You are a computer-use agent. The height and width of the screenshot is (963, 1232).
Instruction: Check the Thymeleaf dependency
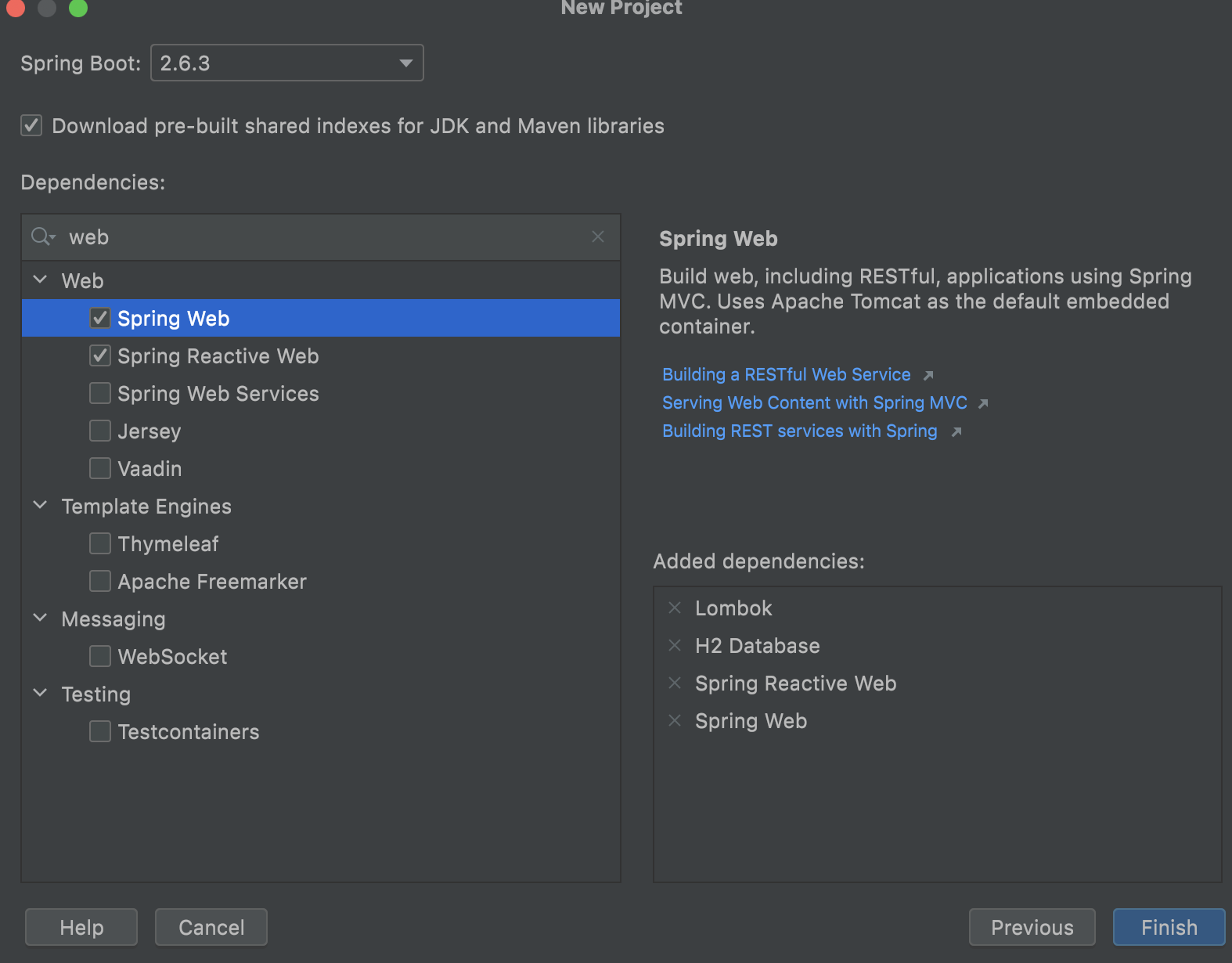pyautogui.click(x=100, y=543)
